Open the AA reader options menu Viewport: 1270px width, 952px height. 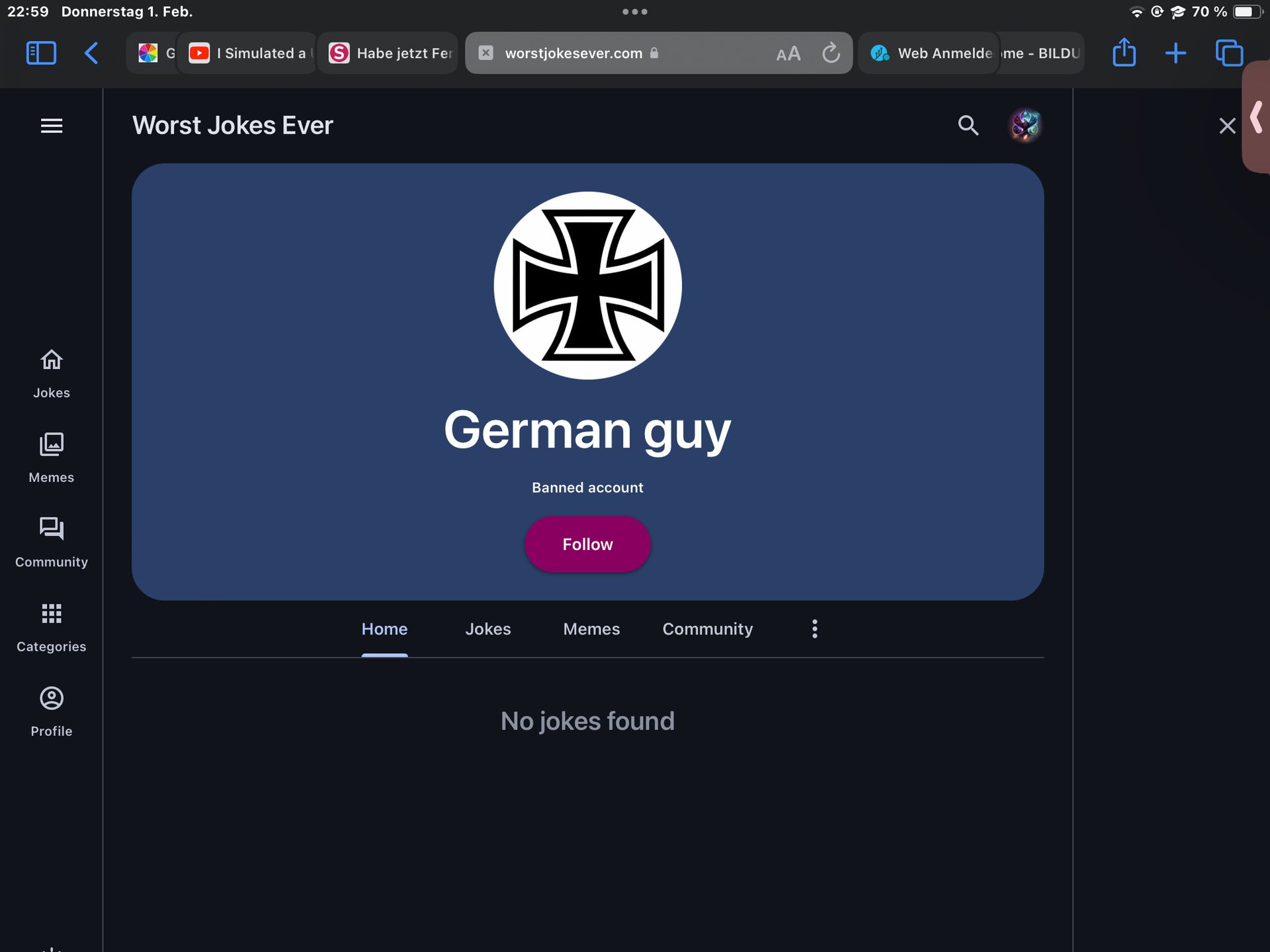(788, 54)
